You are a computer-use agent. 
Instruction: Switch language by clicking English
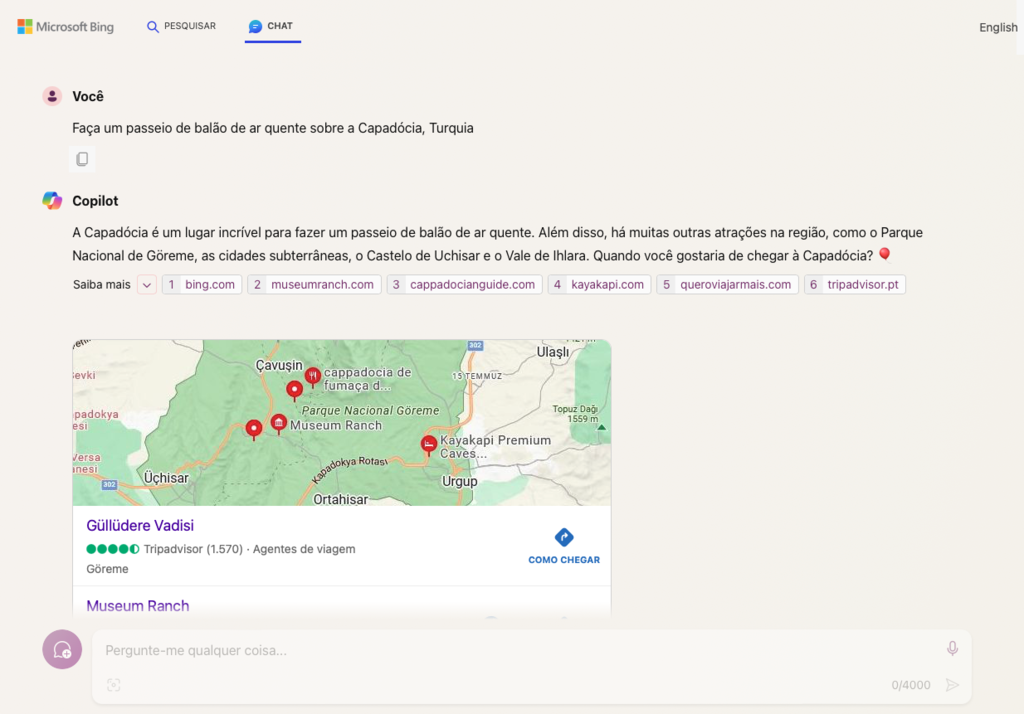coord(997,27)
